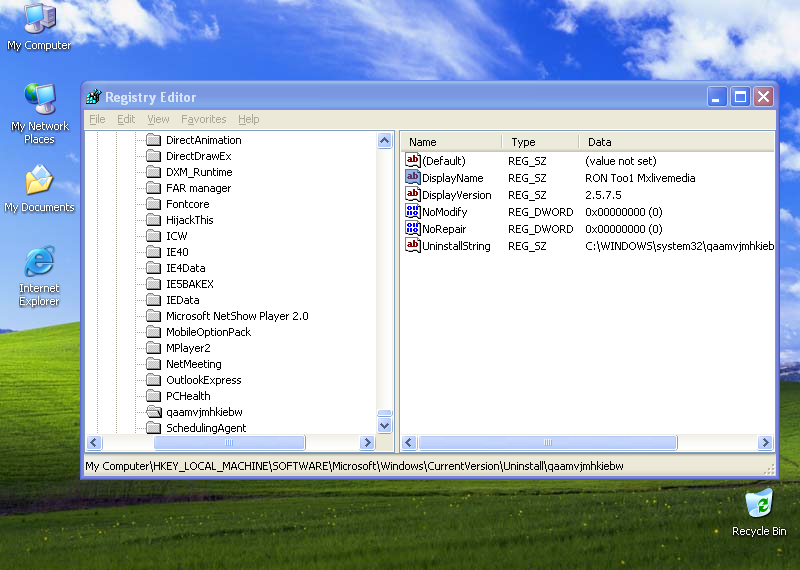Open the My Documents desktop icon
The height and width of the screenshot is (570, 800).
(x=39, y=188)
